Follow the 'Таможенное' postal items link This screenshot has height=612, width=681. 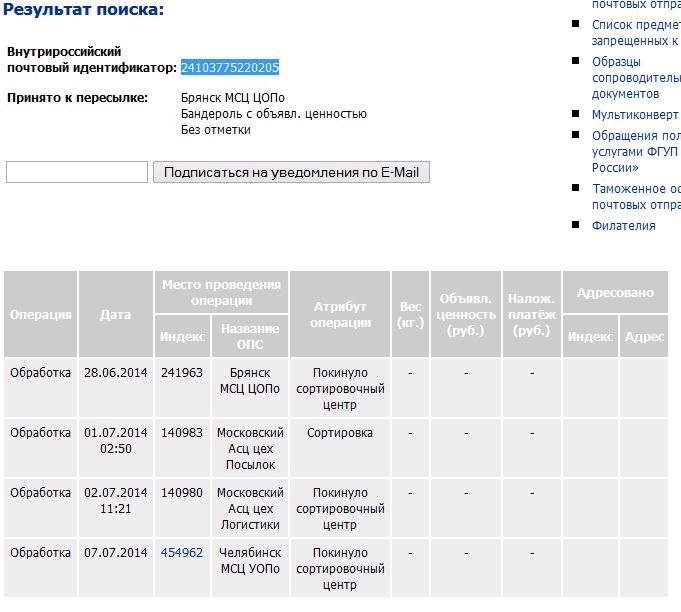tap(636, 196)
